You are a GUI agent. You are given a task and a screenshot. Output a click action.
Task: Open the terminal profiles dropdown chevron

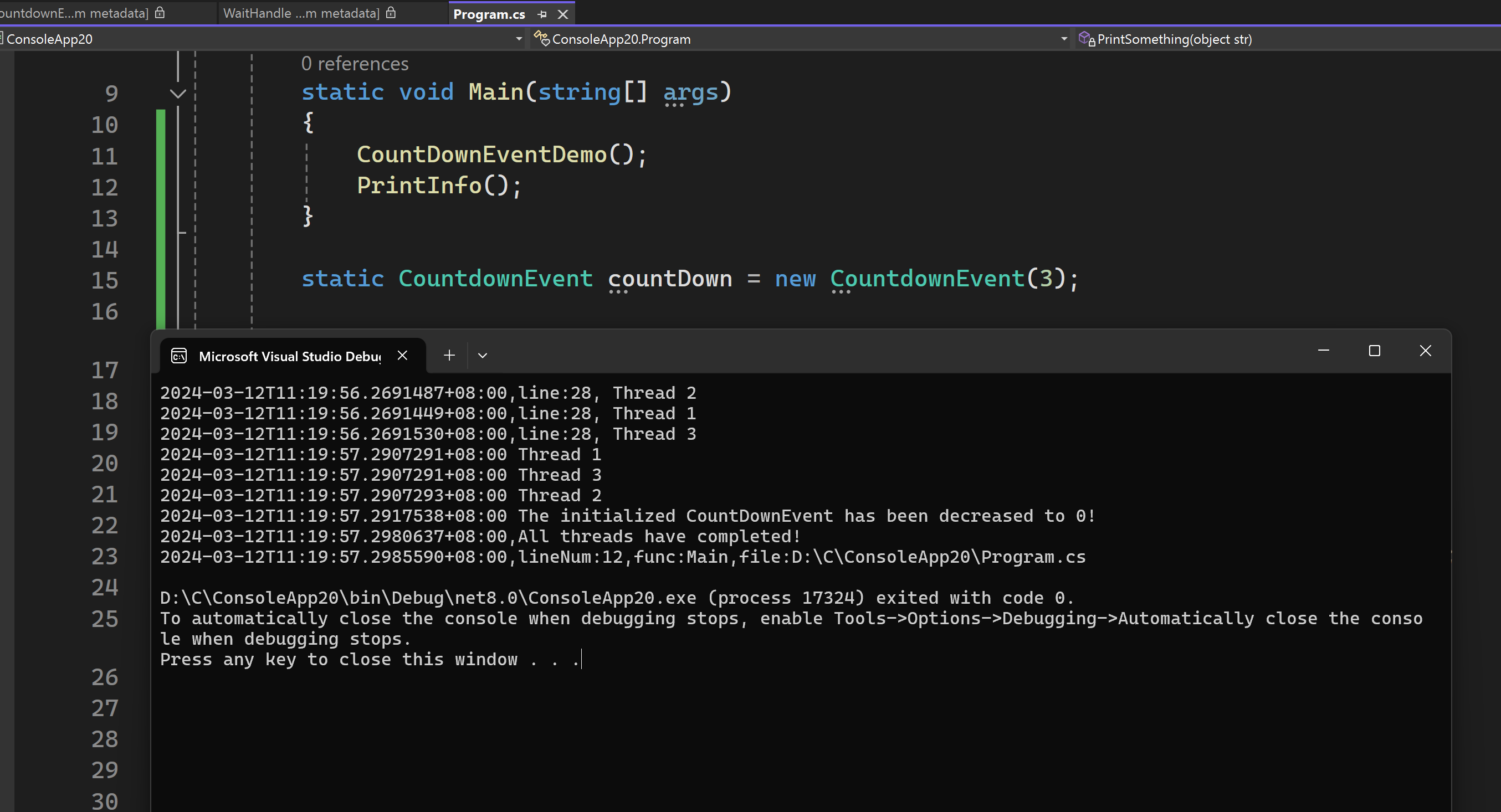click(482, 356)
